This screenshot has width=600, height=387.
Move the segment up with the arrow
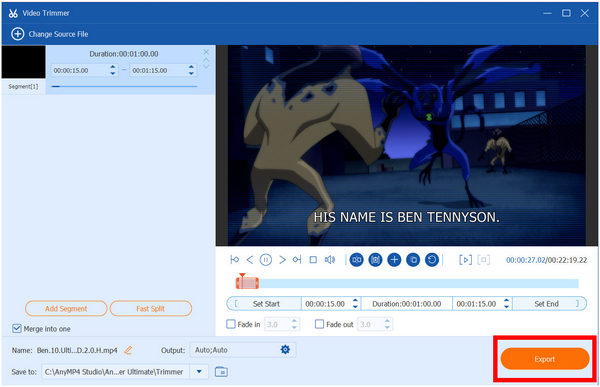pyautogui.click(x=206, y=60)
